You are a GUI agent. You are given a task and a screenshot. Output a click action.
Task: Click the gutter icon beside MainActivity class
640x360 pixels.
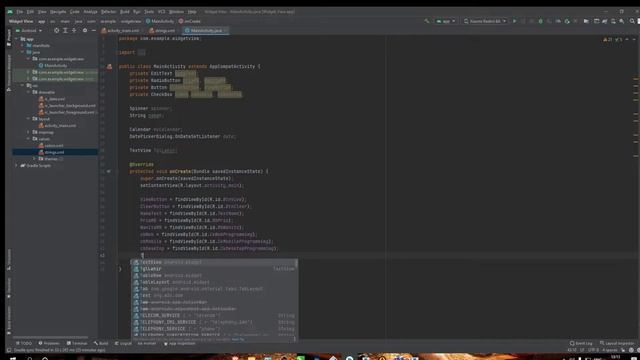[109, 67]
